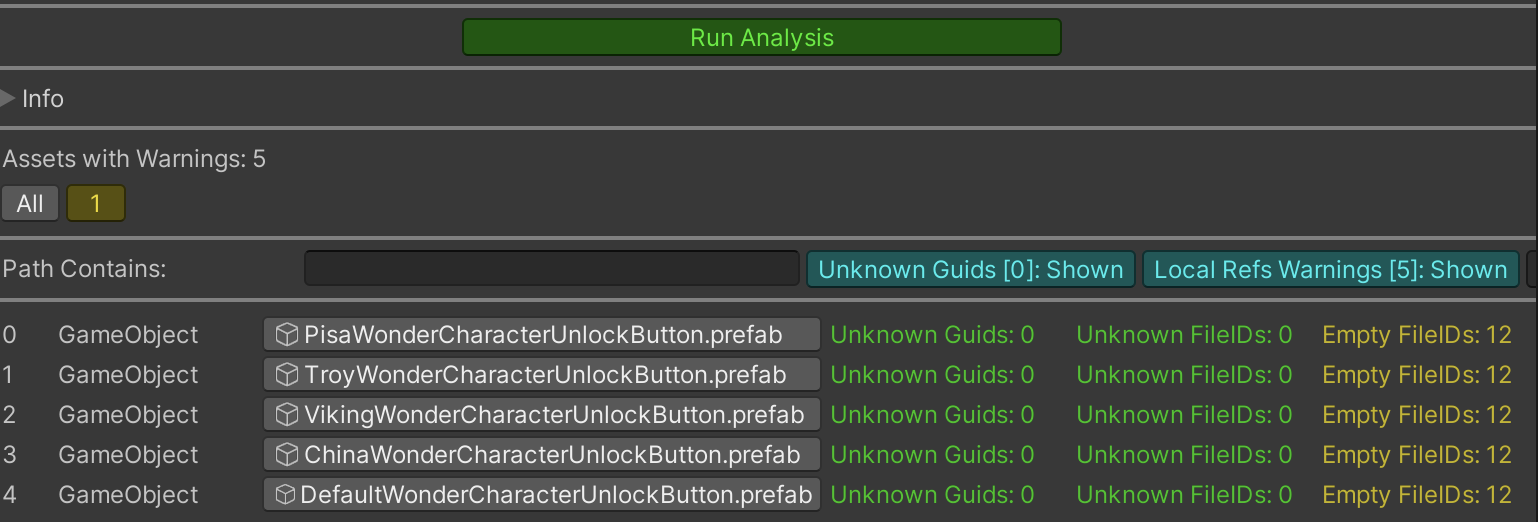Click the Path Contains: label
Image resolution: width=1538 pixels, height=522 pixels.
pos(84,269)
